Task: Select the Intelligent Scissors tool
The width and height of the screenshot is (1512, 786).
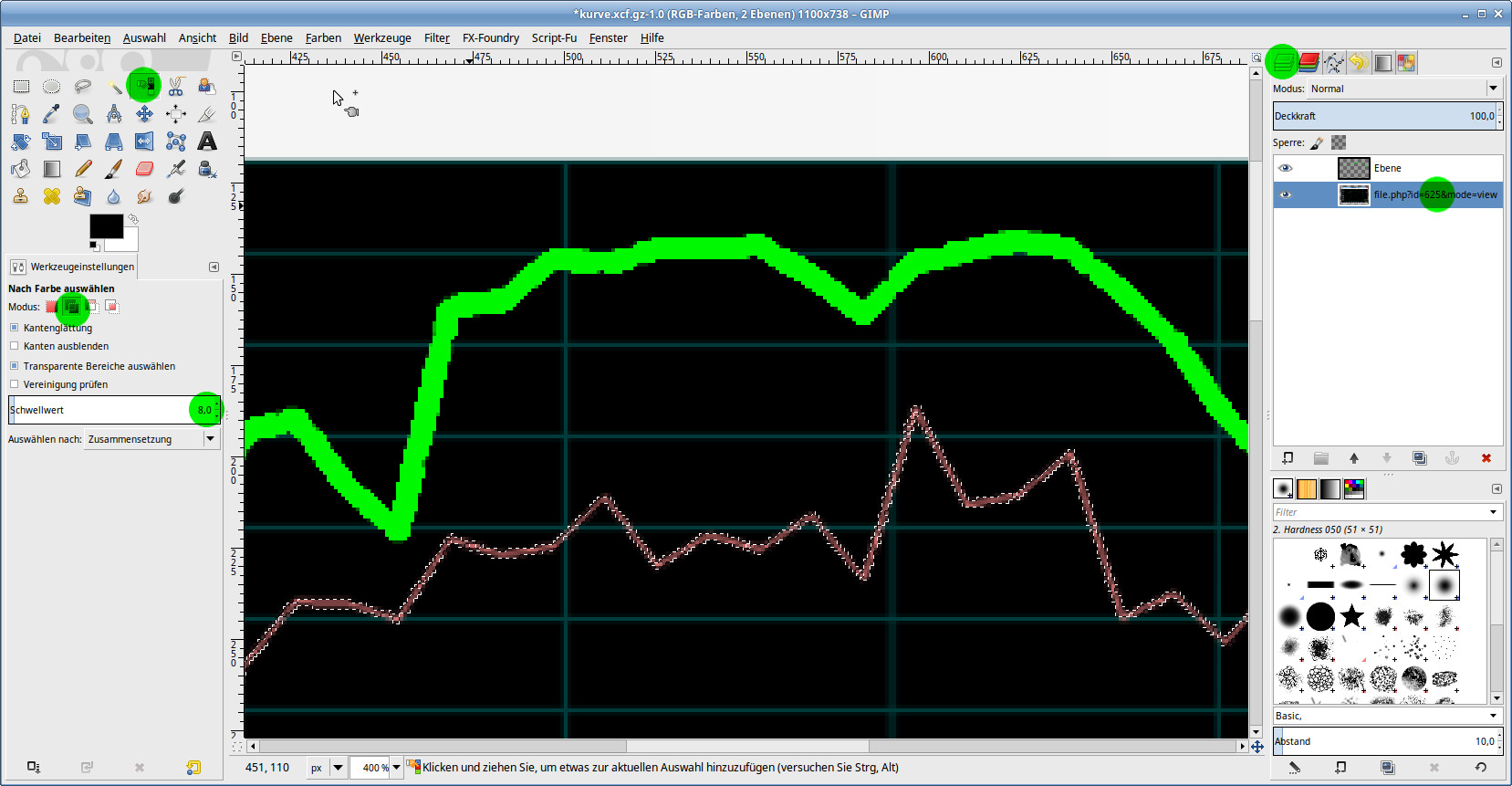Action: [176, 87]
